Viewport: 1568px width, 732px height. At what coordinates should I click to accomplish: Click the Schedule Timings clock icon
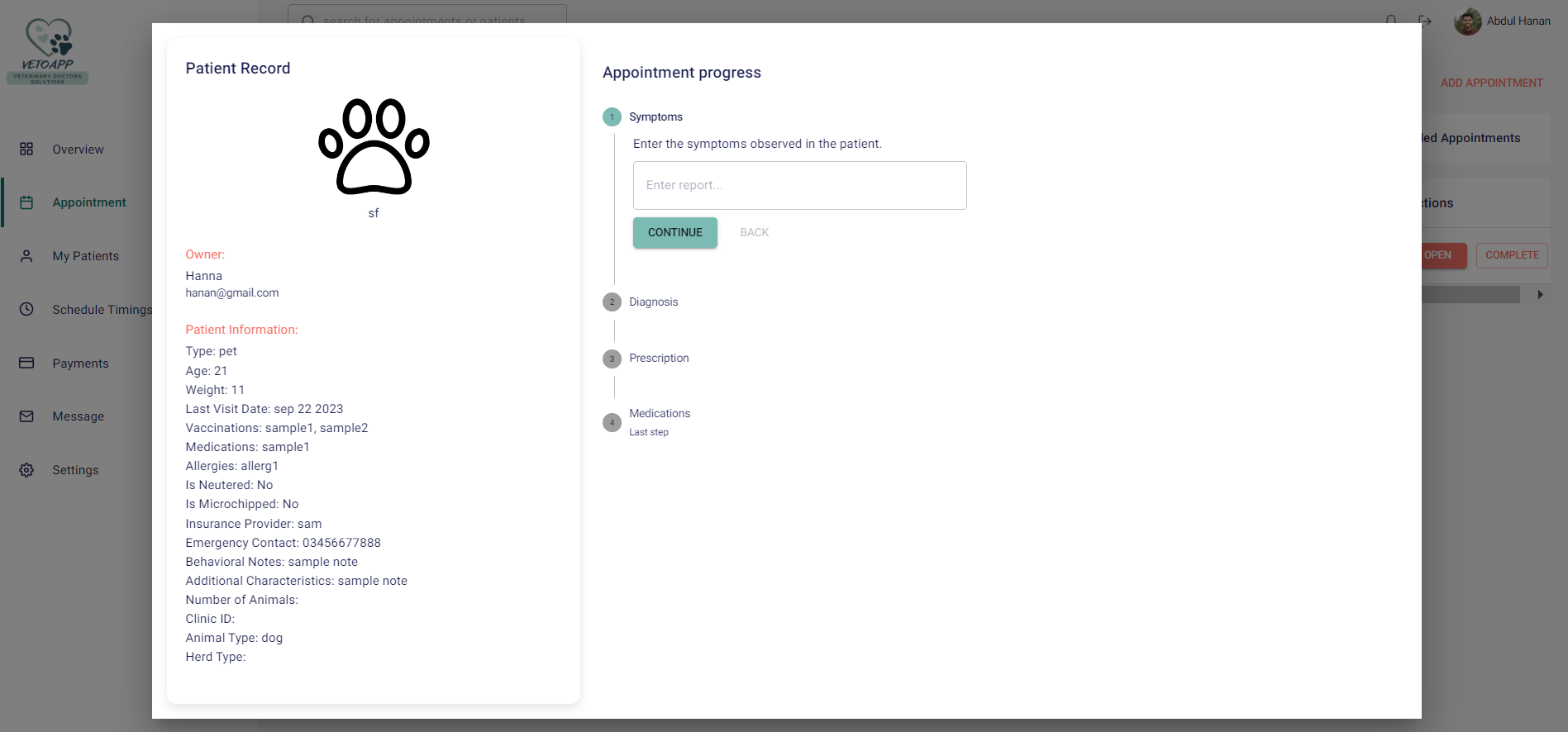26,309
